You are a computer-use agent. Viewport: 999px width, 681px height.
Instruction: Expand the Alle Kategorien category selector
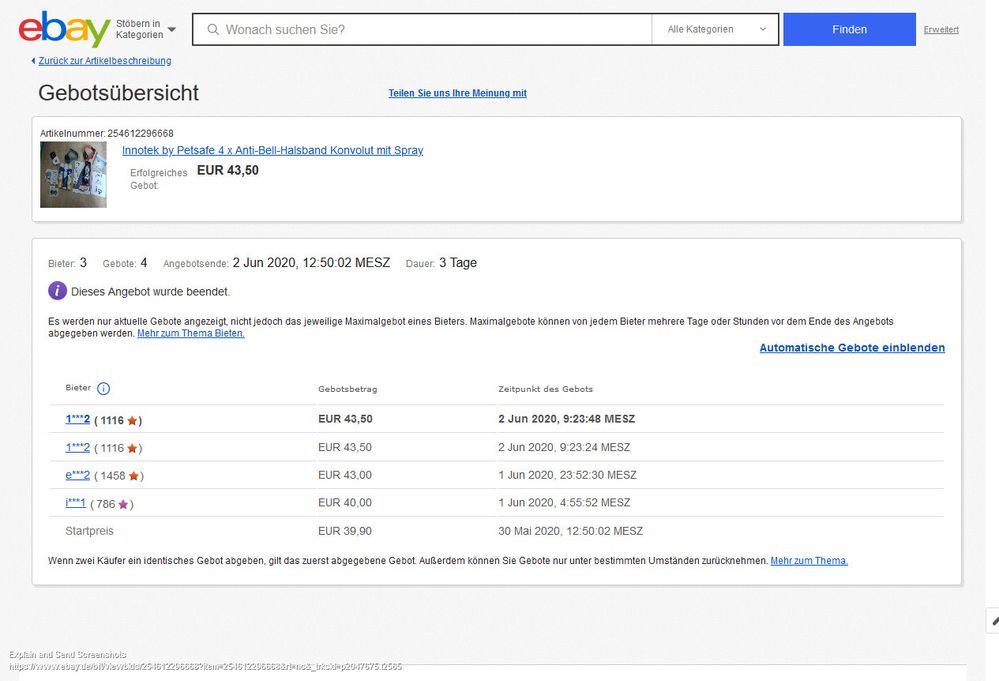coord(714,30)
